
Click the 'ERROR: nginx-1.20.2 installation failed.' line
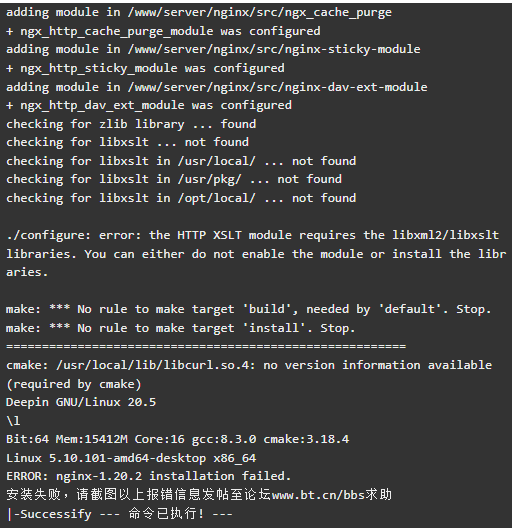pyautogui.click(x=149, y=476)
